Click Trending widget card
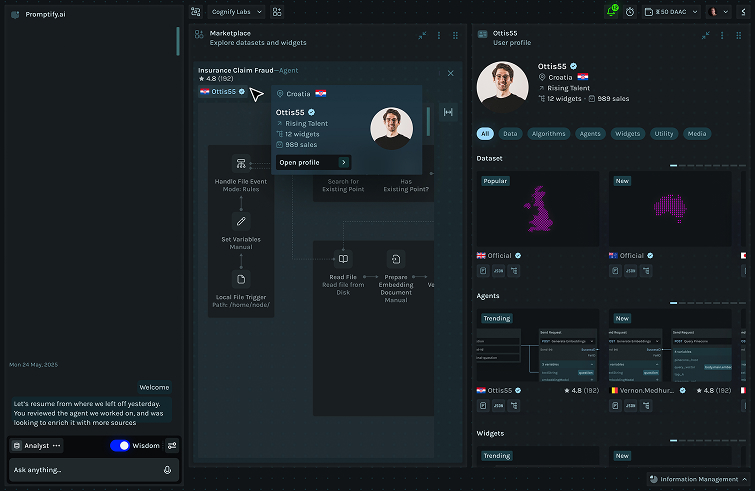Image resolution: width=755 pixels, height=491 pixels. point(538,456)
